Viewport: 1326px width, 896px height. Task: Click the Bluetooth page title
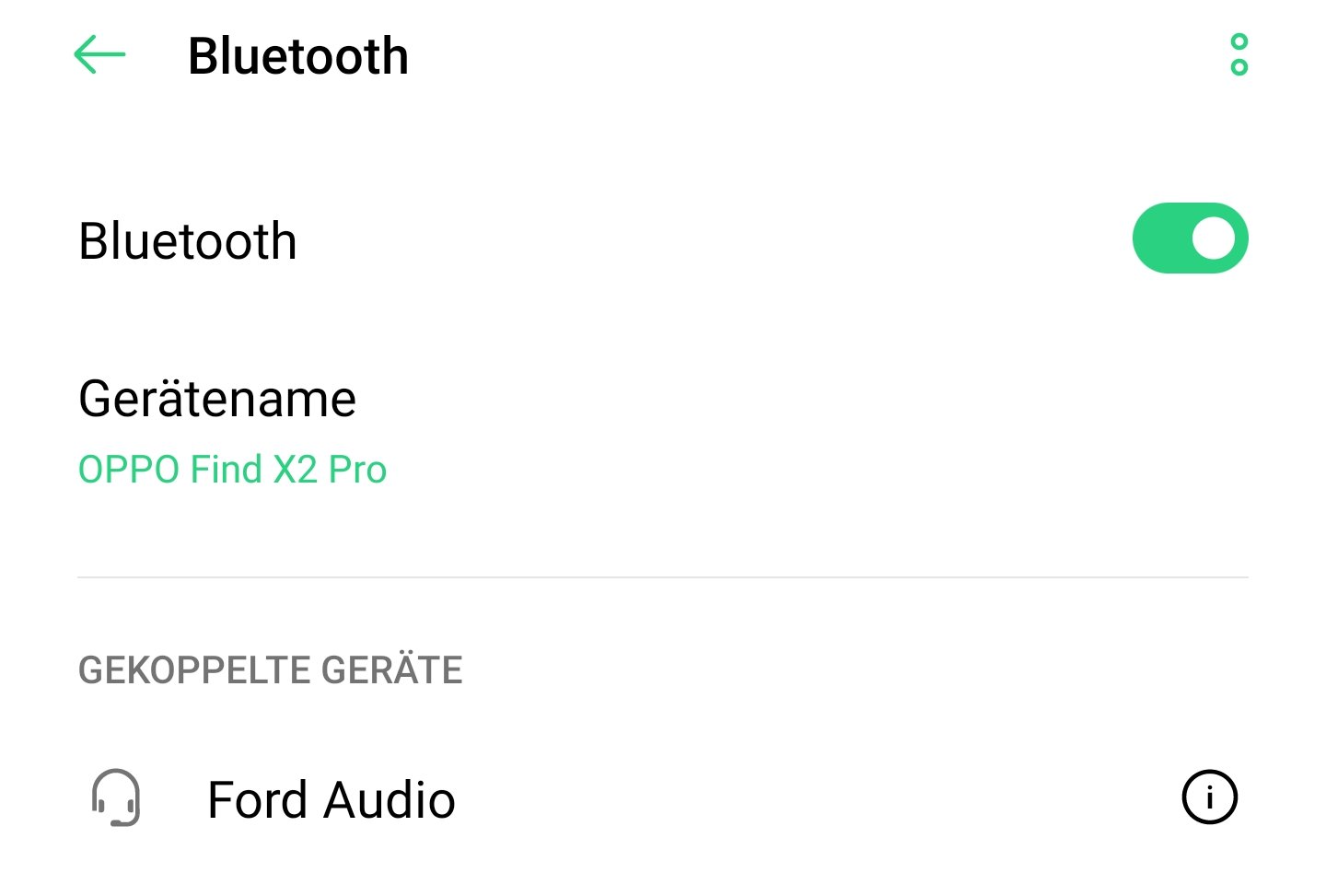tap(298, 56)
